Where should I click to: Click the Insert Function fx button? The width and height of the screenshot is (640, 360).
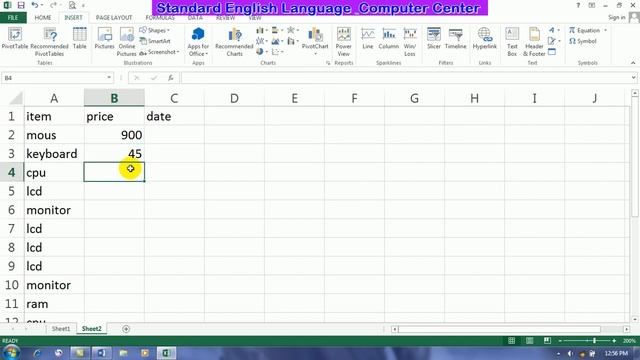tap(171, 78)
